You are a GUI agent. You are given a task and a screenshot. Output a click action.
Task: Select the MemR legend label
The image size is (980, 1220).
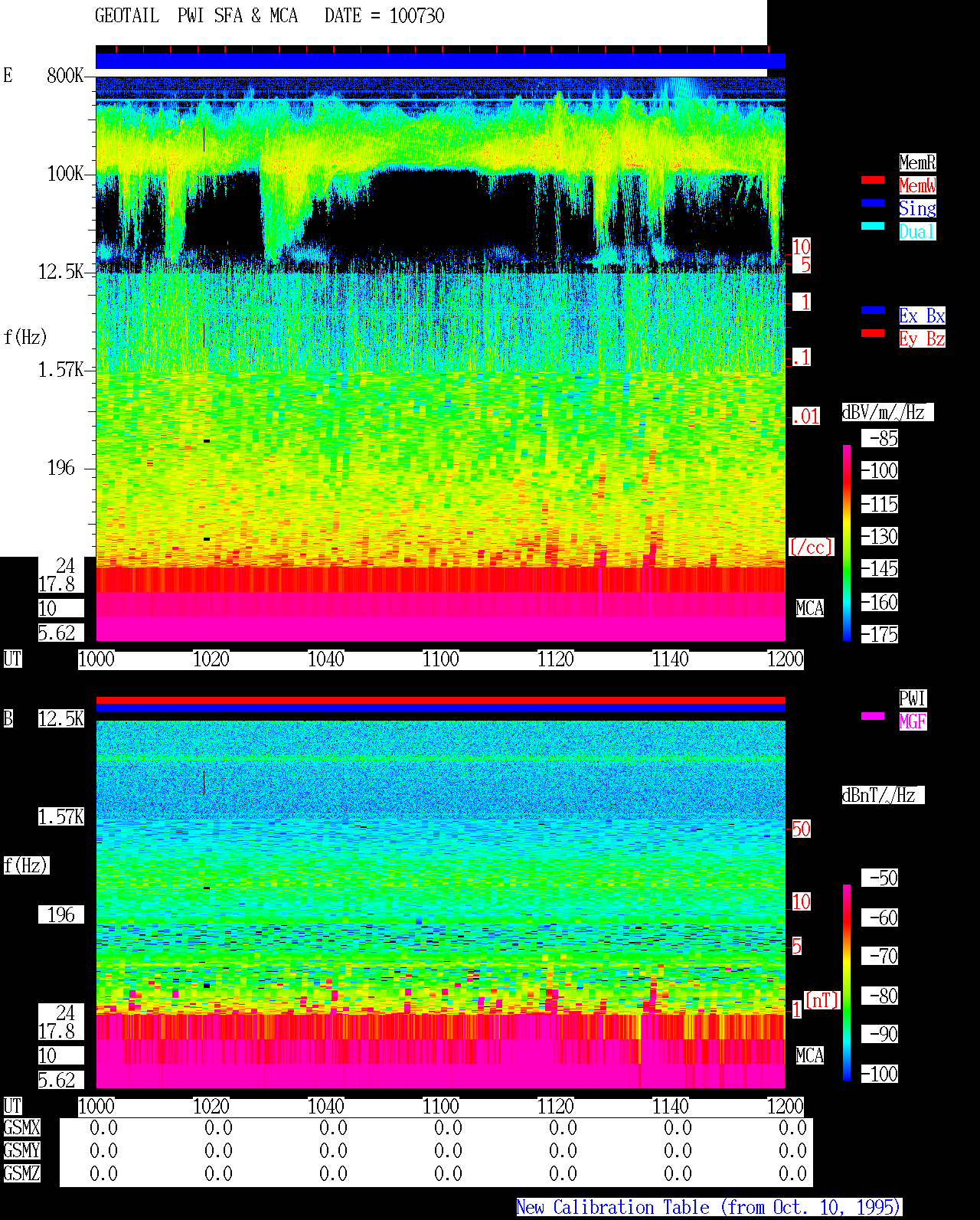(x=917, y=162)
